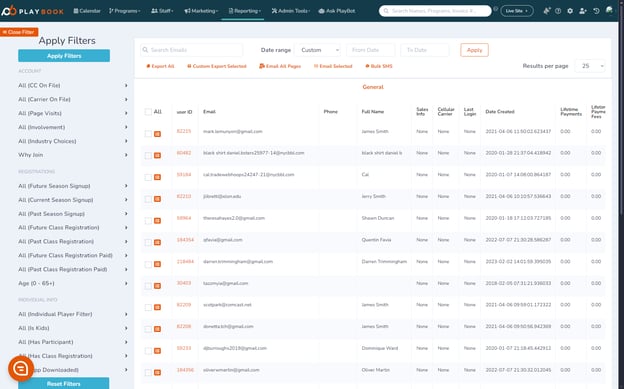Viewport: 624px width, 389px height.
Task: Expand All (Carrier On File) filter
Action: (73, 99)
